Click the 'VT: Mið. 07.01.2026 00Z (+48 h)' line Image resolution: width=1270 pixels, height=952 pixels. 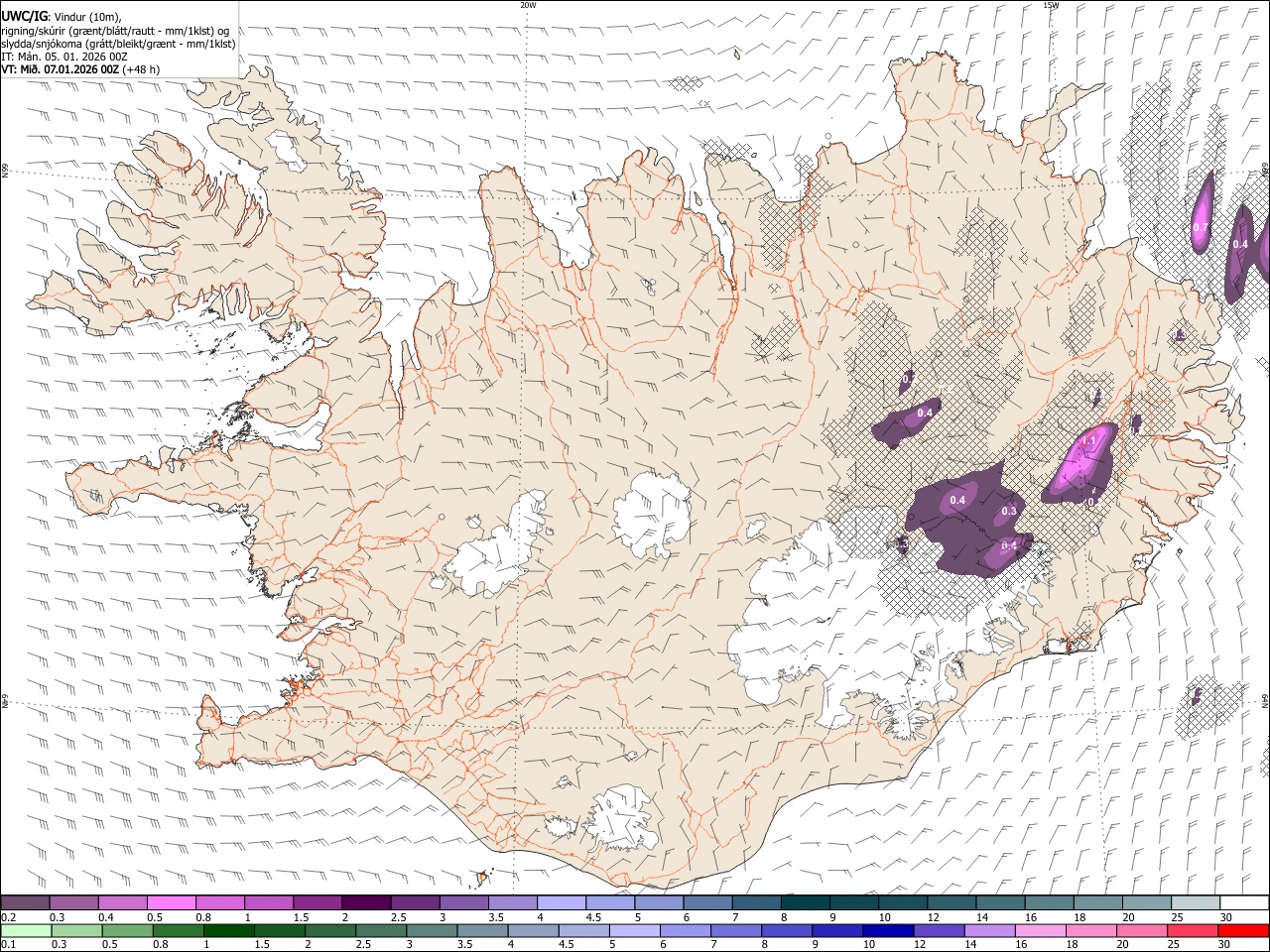click(80, 70)
